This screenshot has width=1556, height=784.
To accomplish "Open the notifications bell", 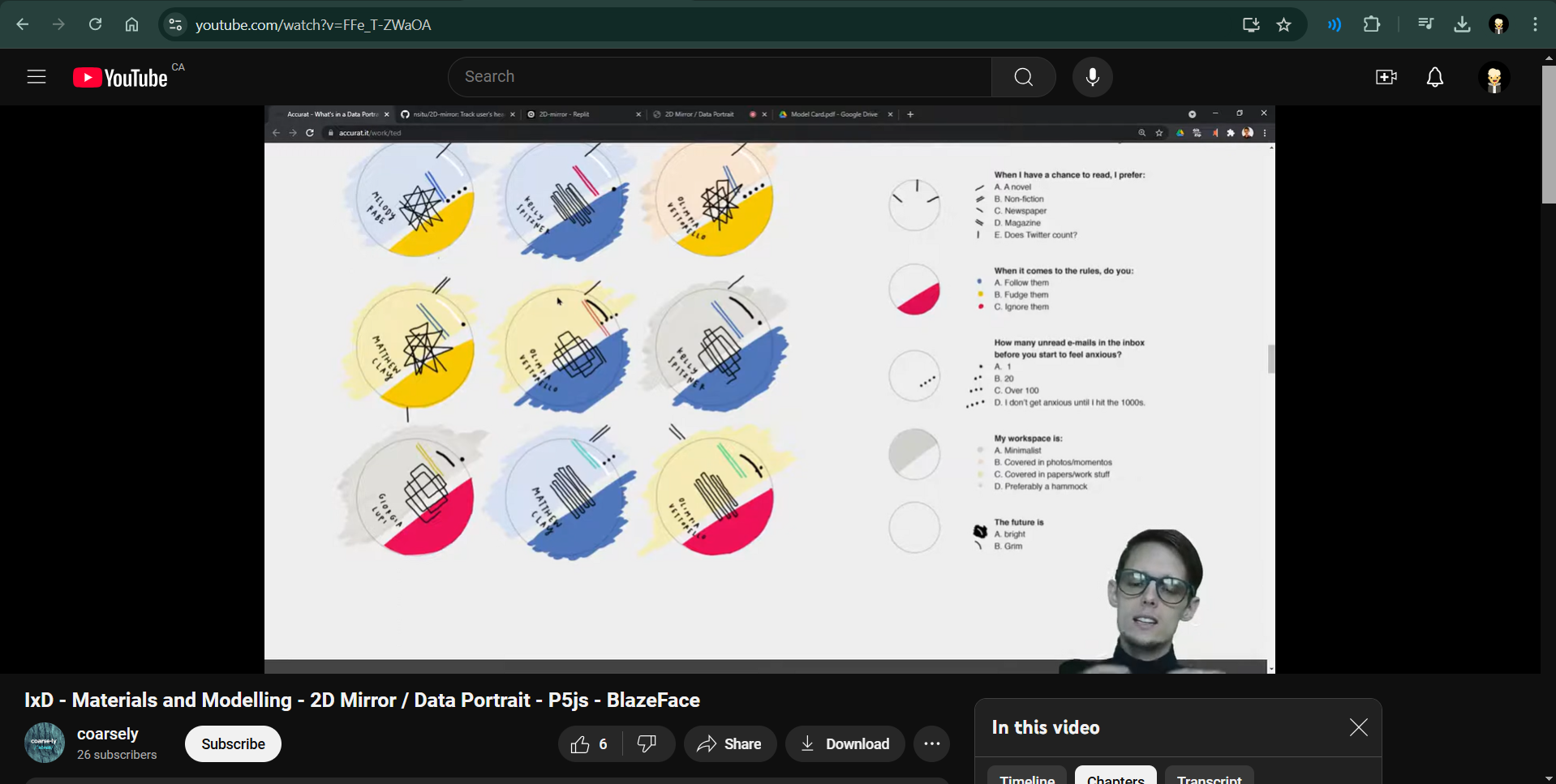I will (x=1434, y=77).
